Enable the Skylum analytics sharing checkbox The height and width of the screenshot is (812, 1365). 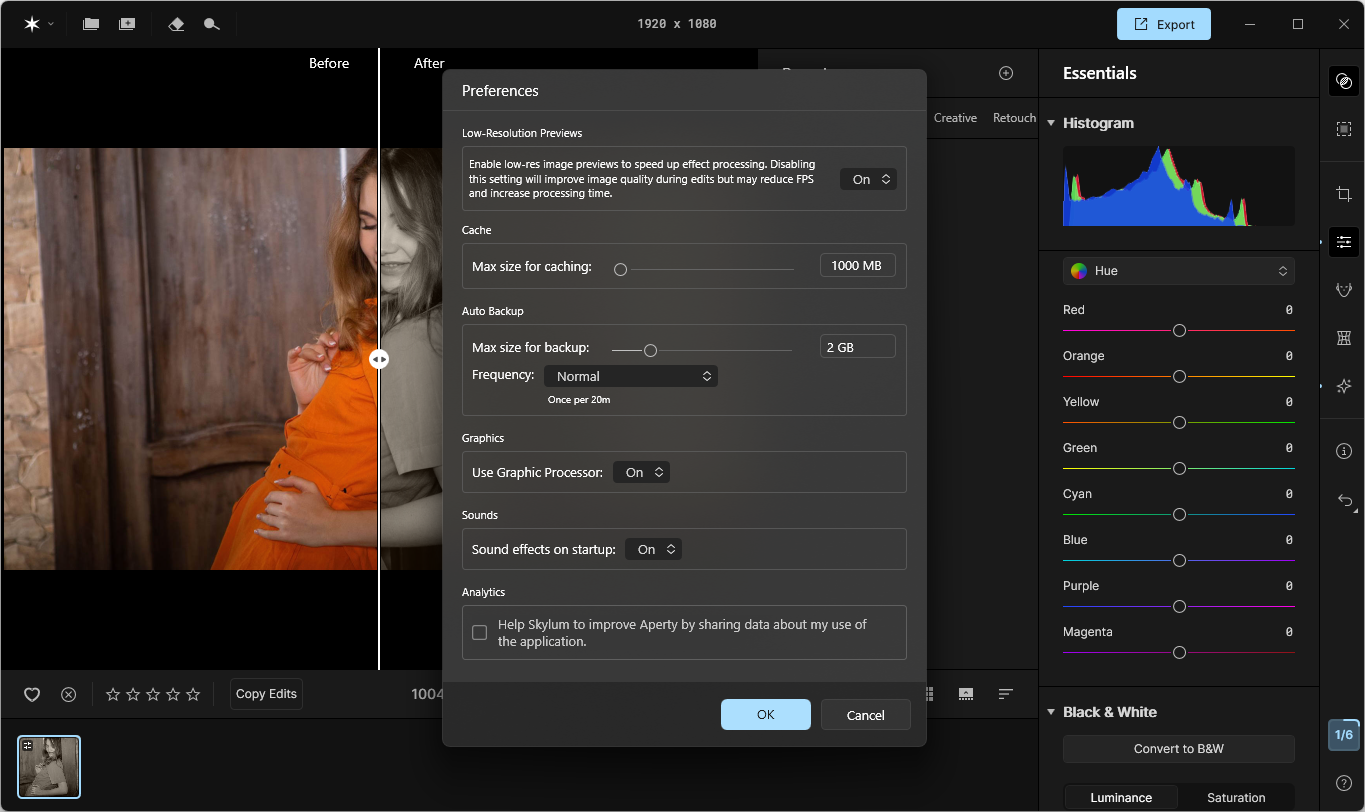480,633
